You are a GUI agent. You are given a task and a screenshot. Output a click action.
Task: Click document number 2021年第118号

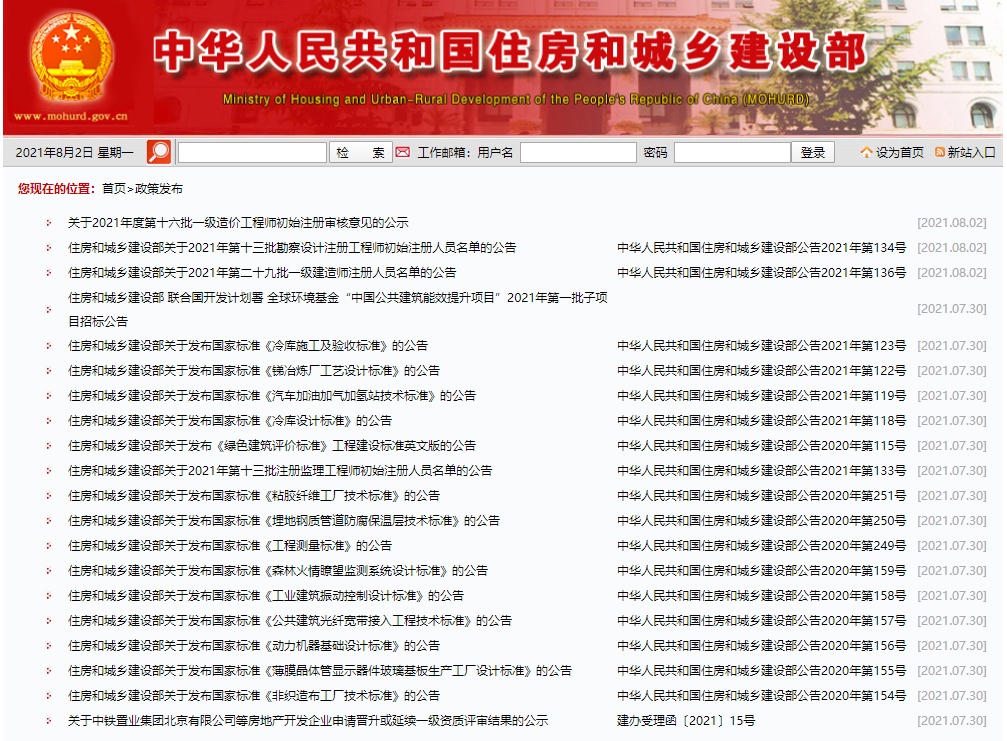pos(761,421)
